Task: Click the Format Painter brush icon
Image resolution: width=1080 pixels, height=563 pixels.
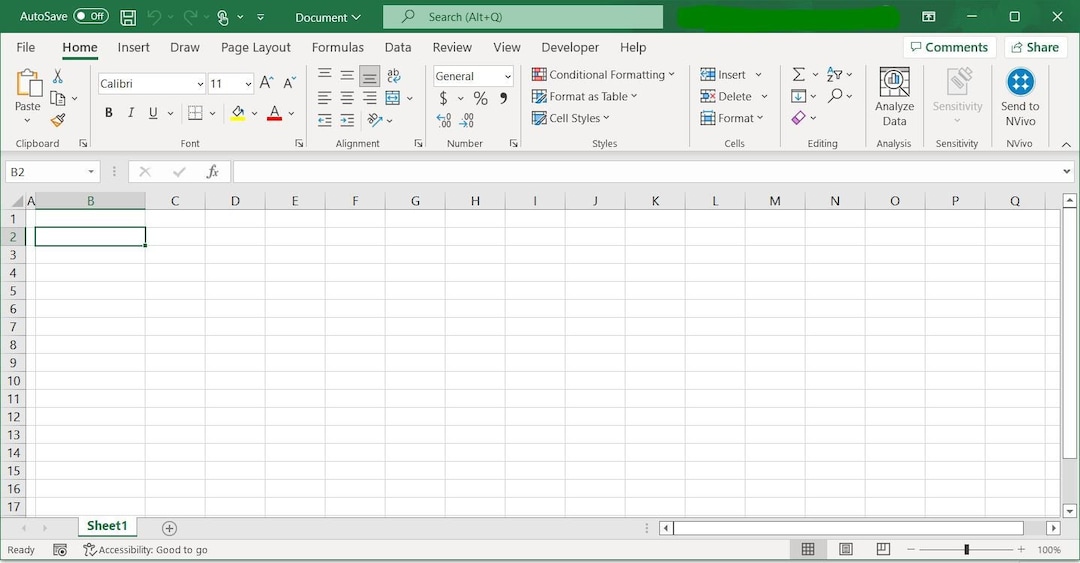Action: pyautogui.click(x=58, y=121)
